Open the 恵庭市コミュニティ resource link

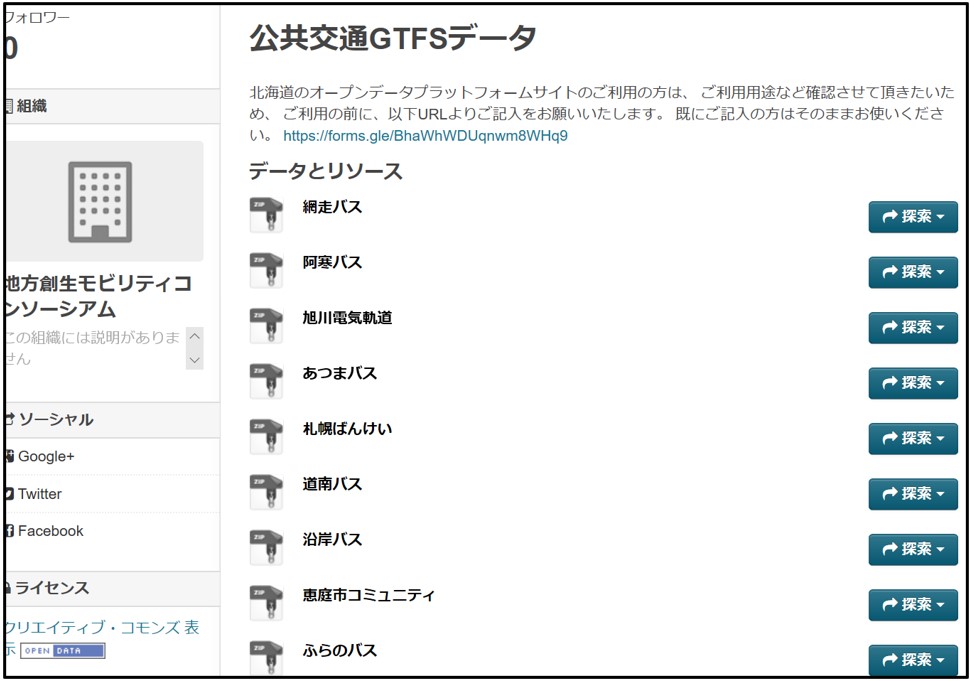369,595
